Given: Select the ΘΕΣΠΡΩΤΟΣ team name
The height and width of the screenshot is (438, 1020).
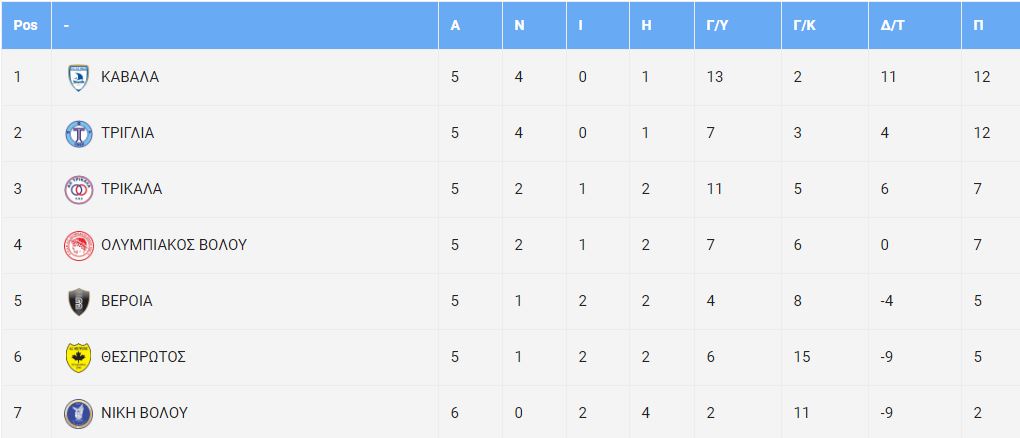Looking at the screenshot, I should [144, 357].
